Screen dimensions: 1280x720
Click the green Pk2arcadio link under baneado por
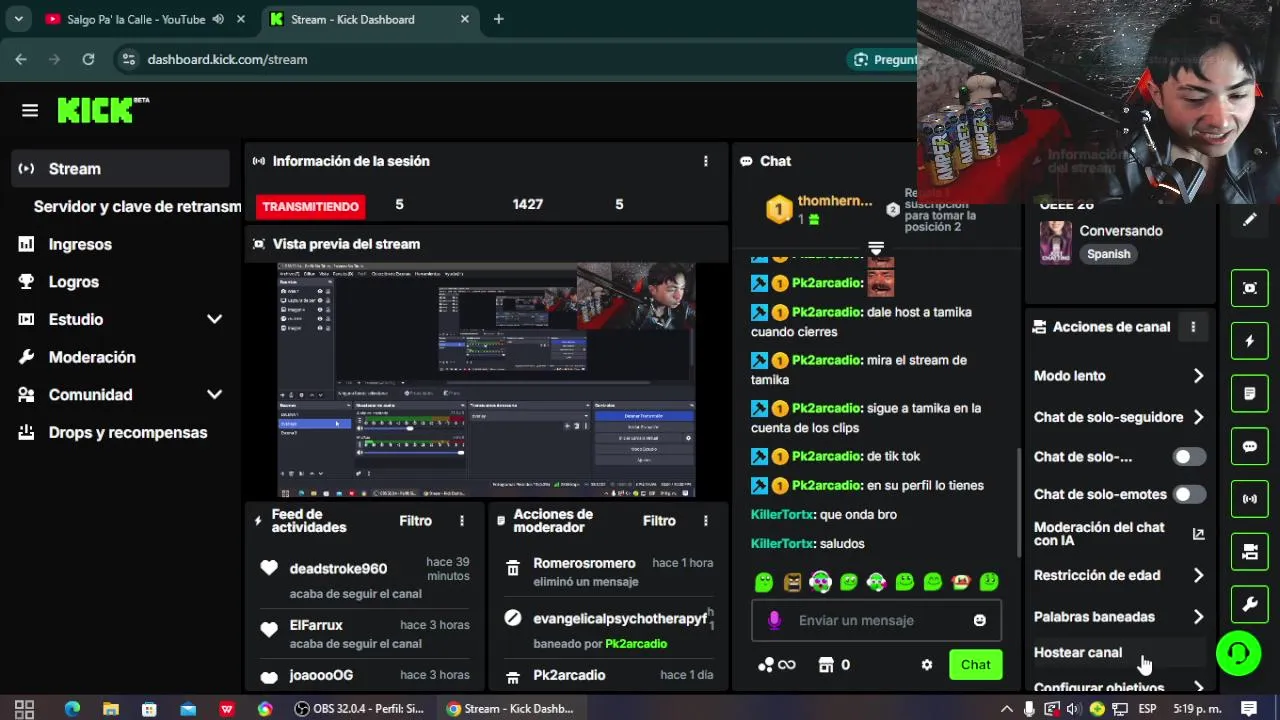[x=636, y=644]
